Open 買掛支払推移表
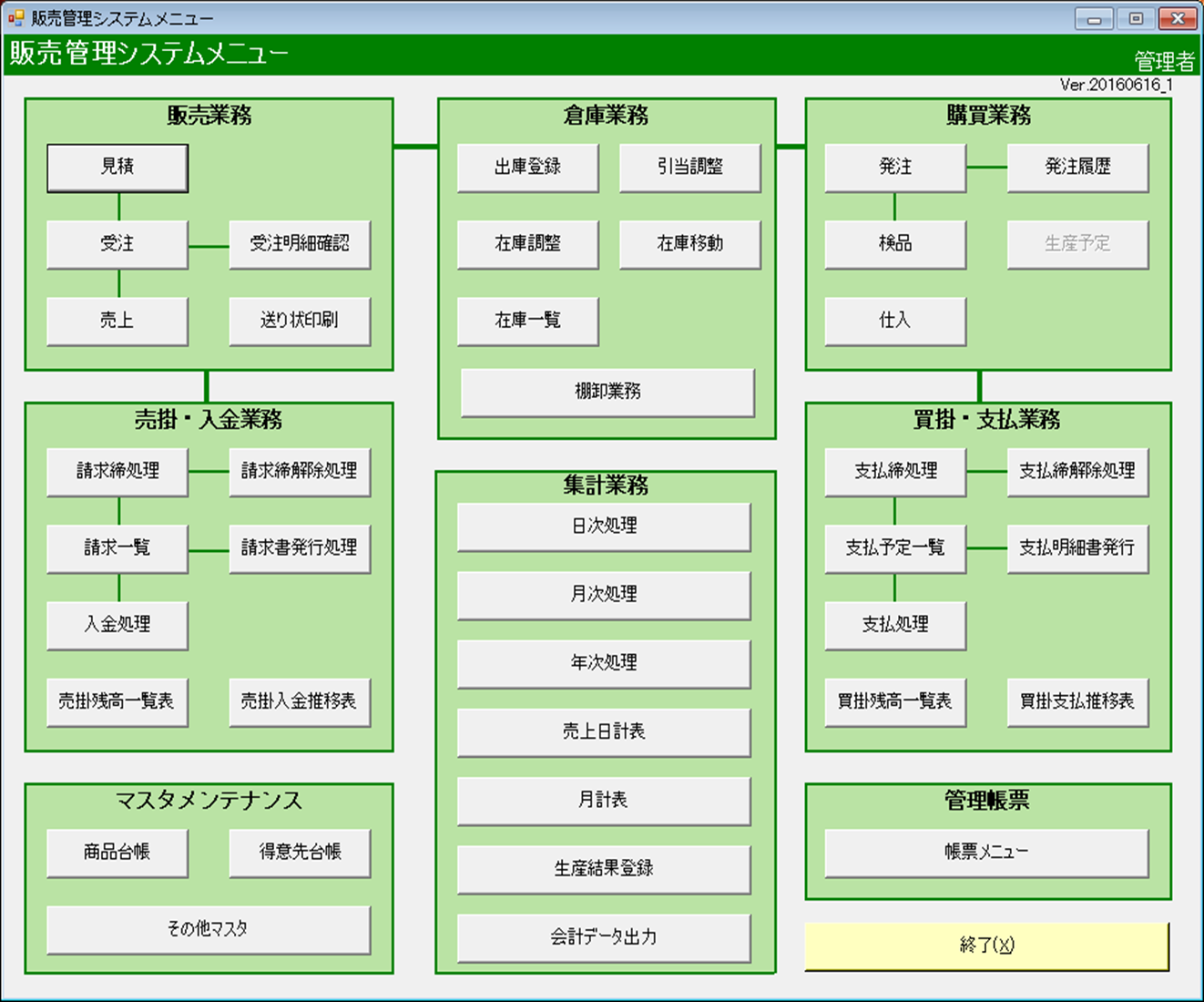The image size is (1204, 1002). 1077,701
